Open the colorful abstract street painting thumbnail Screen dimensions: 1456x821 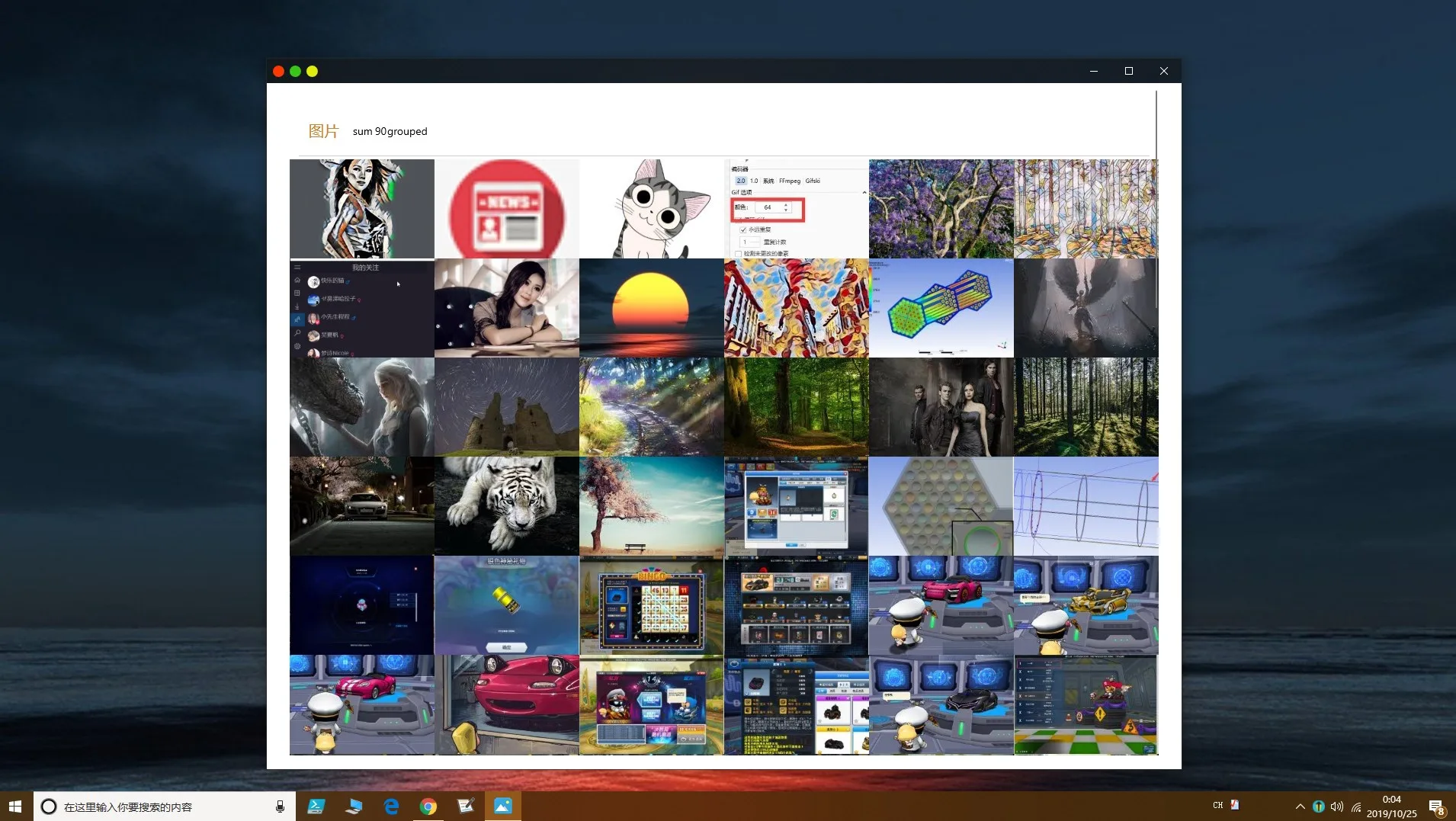[797, 308]
